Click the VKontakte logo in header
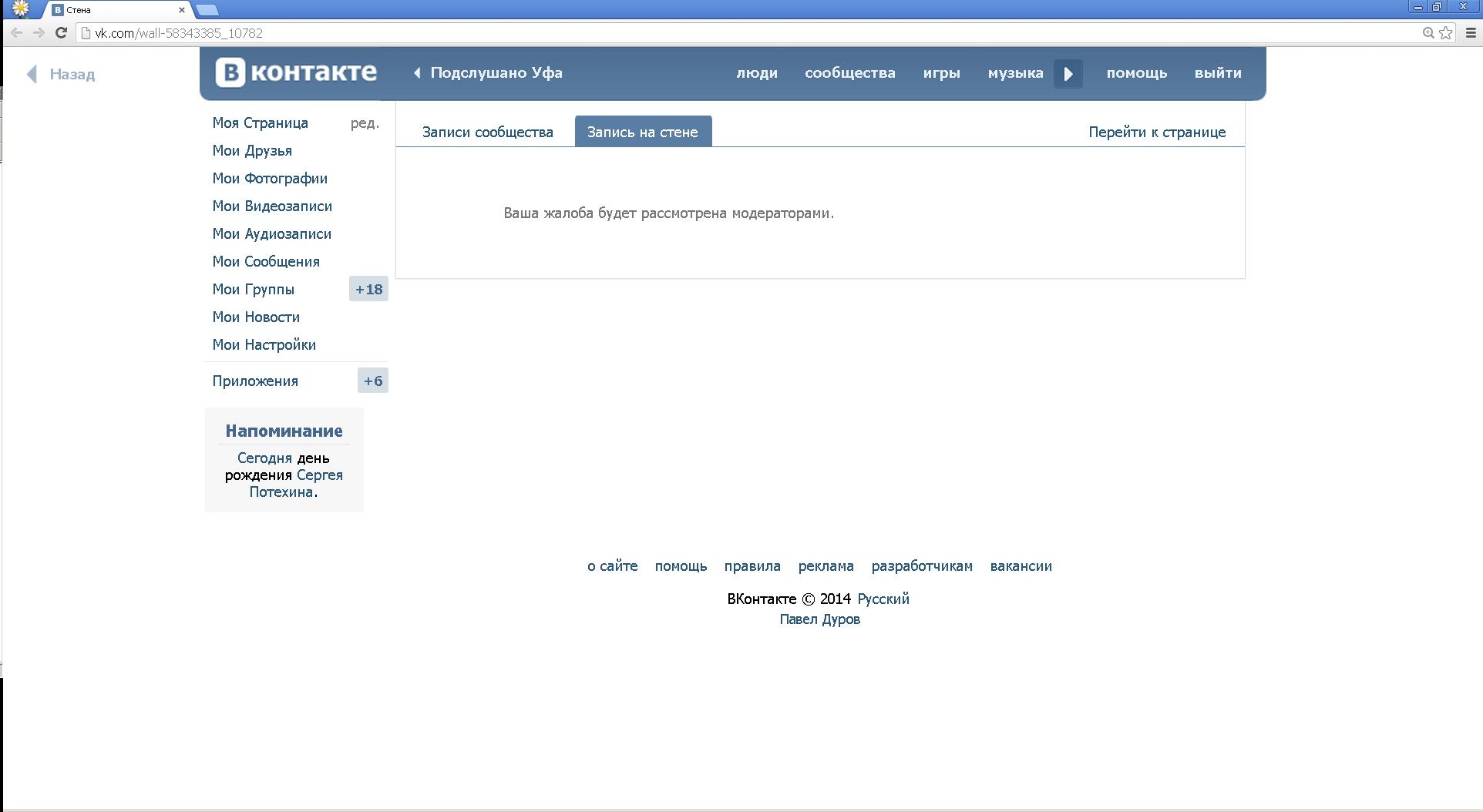 coord(296,73)
